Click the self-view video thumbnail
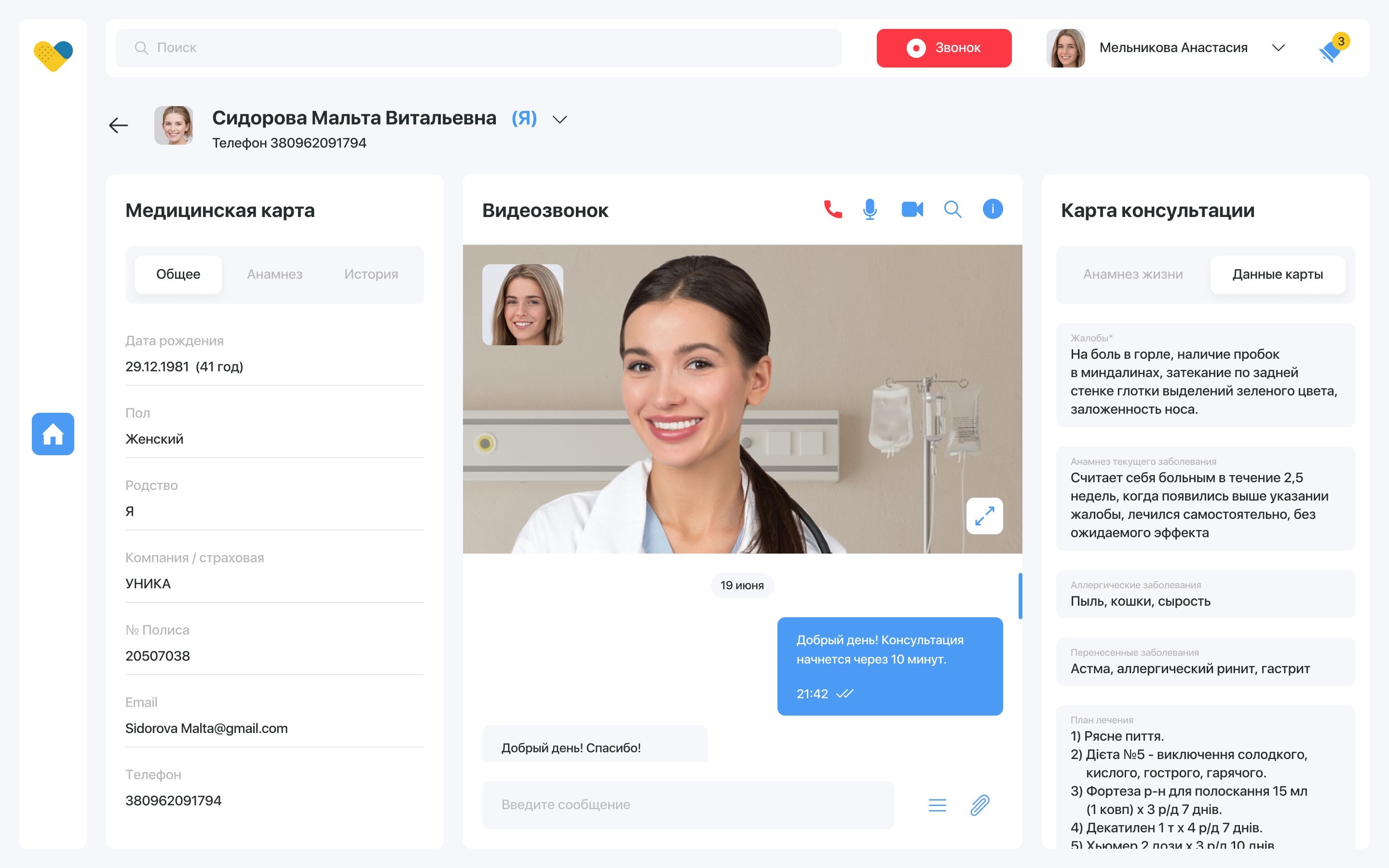Image resolution: width=1389 pixels, height=868 pixels. pyautogui.click(x=522, y=304)
